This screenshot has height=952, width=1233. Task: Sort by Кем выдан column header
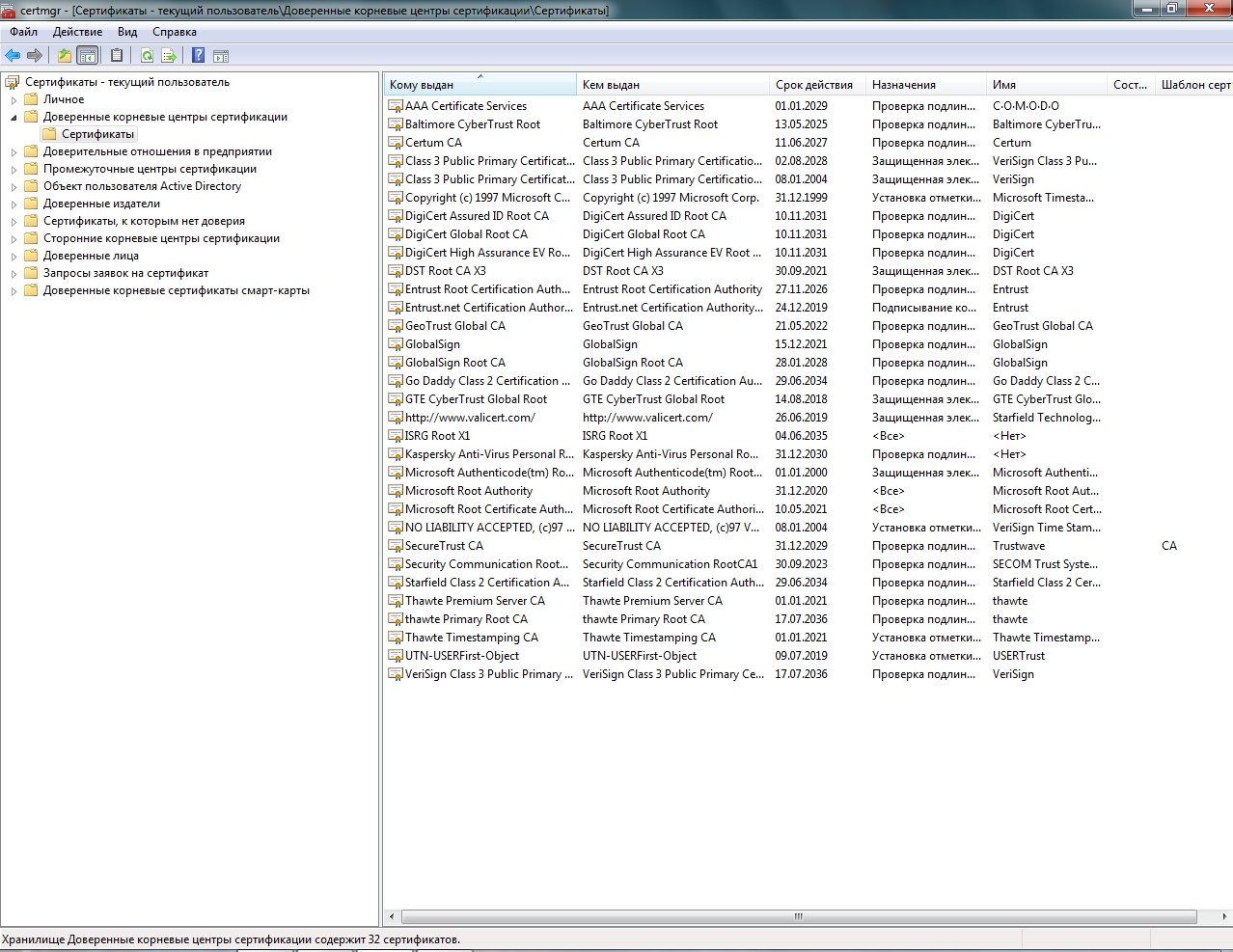point(611,85)
